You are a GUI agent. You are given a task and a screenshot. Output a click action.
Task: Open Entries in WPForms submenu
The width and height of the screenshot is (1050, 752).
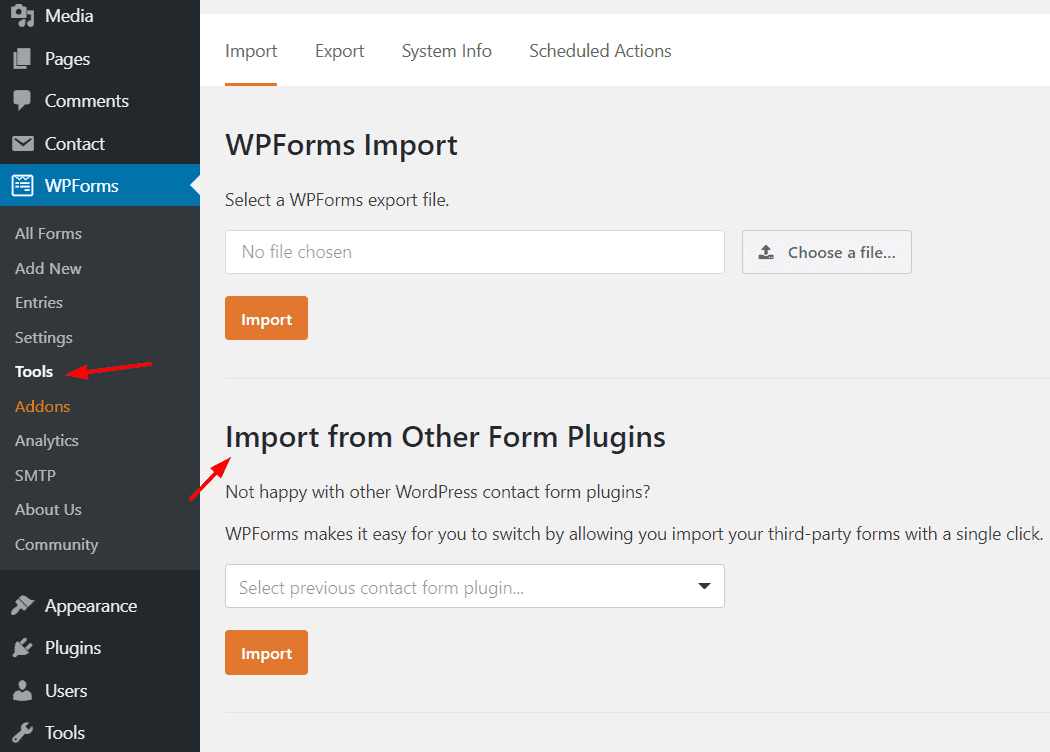click(x=39, y=303)
